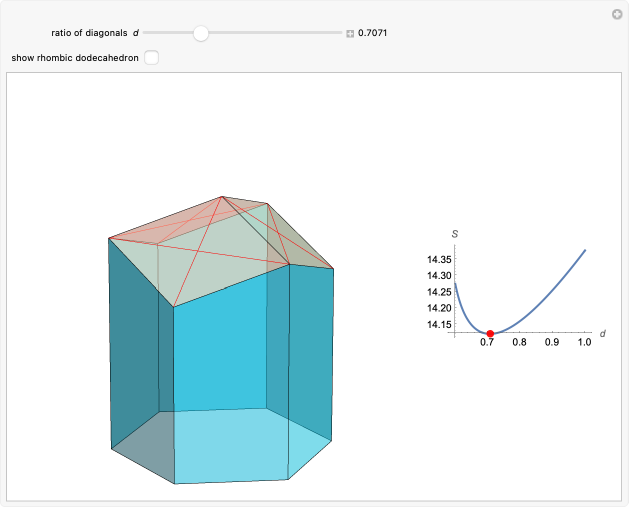The image size is (629, 508).
Task: Click the "ratio of diagonals" label text
Action: tap(88, 33)
